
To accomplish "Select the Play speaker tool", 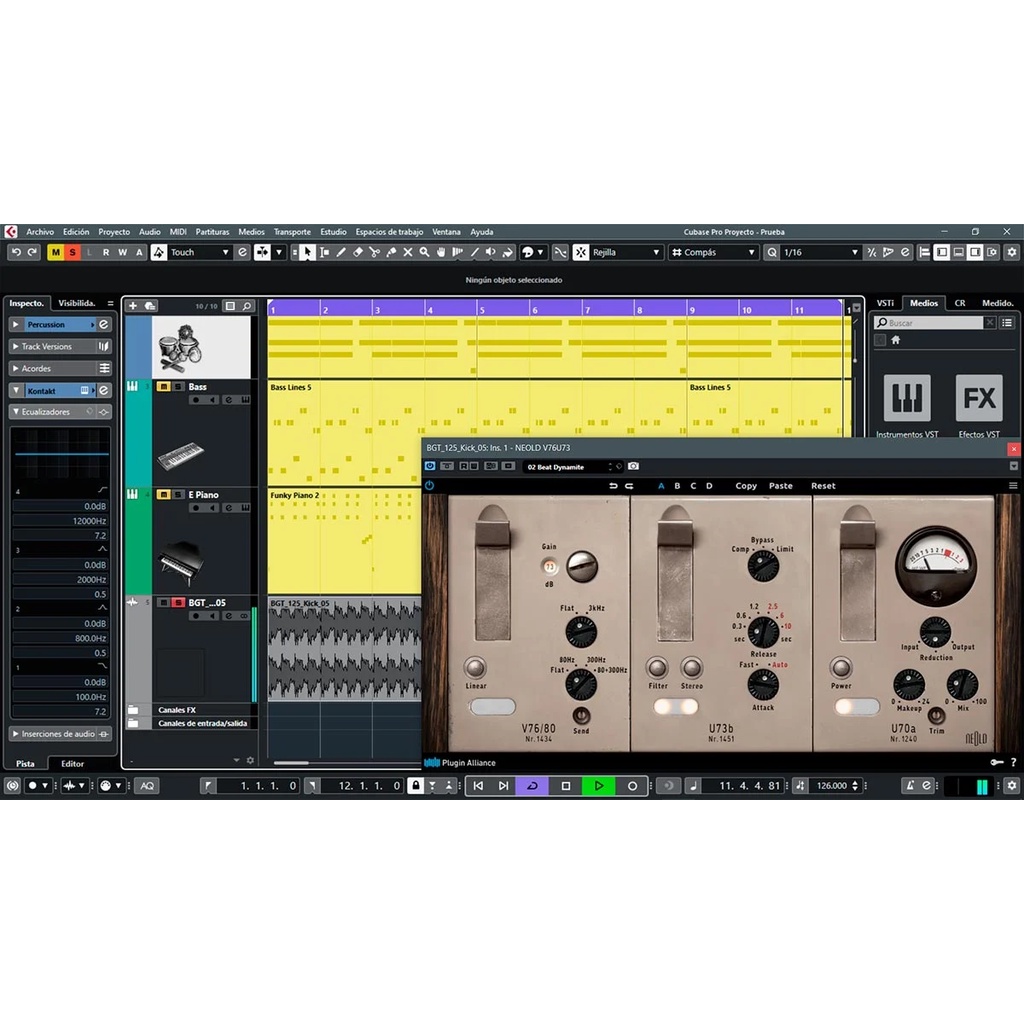I will [x=491, y=252].
